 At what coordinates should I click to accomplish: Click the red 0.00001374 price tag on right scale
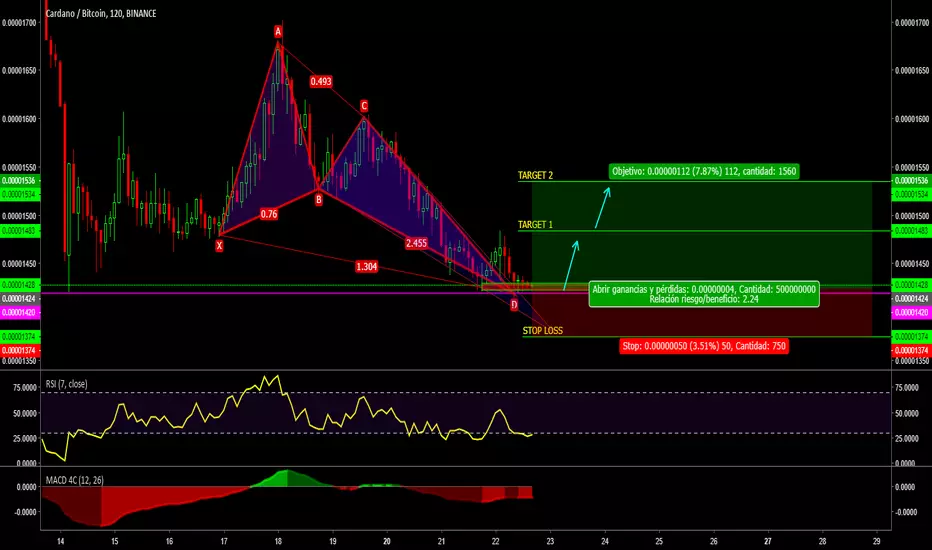[x=912, y=351]
